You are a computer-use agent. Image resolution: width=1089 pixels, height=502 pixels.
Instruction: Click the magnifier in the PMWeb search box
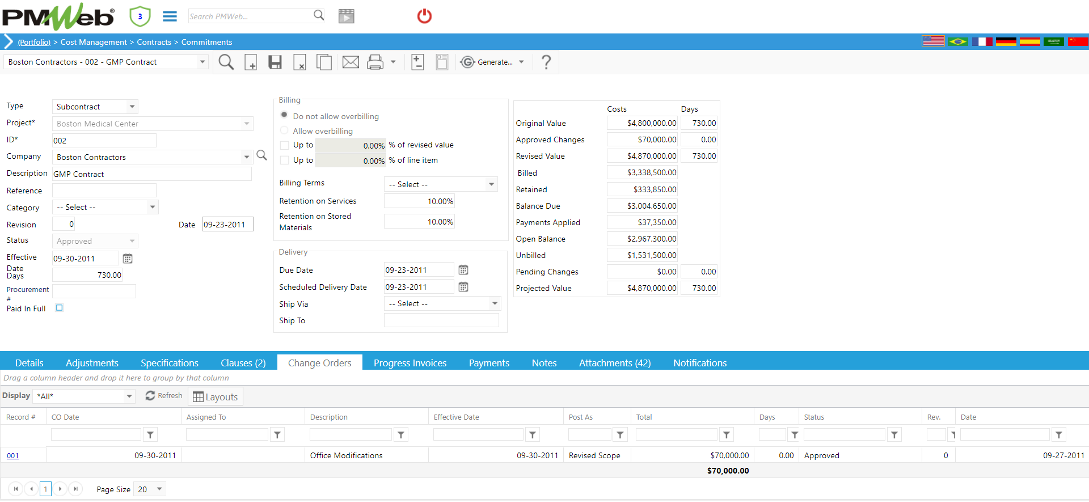click(x=319, y=15)
